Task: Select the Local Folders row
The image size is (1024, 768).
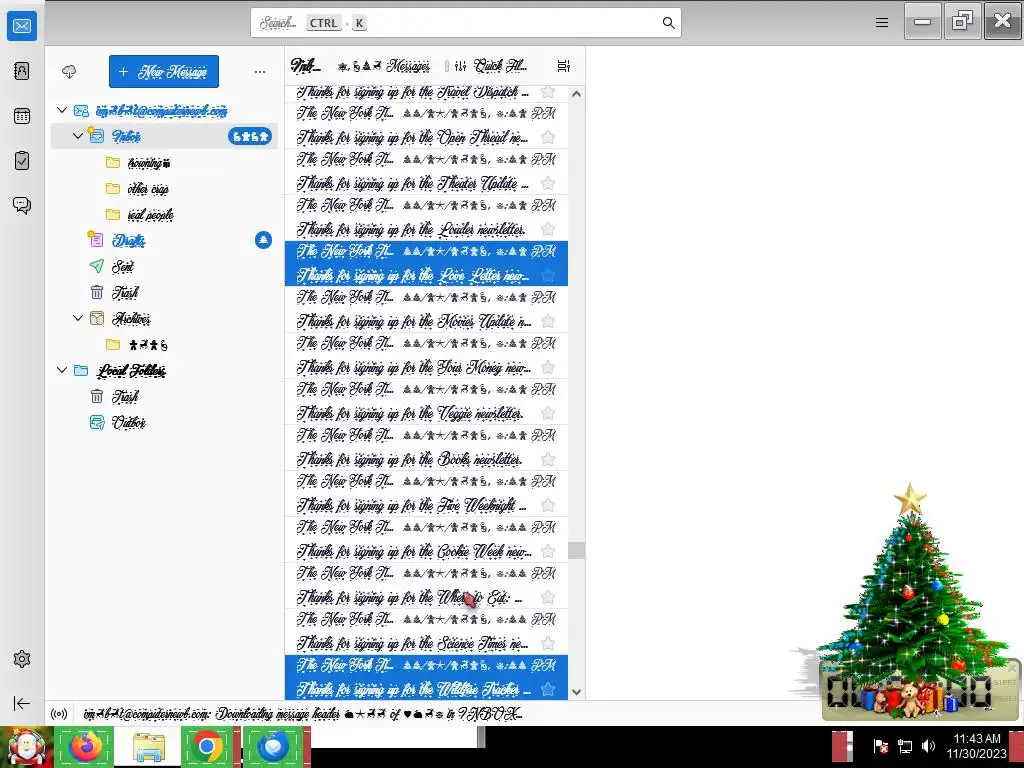Action: (165, 370)
